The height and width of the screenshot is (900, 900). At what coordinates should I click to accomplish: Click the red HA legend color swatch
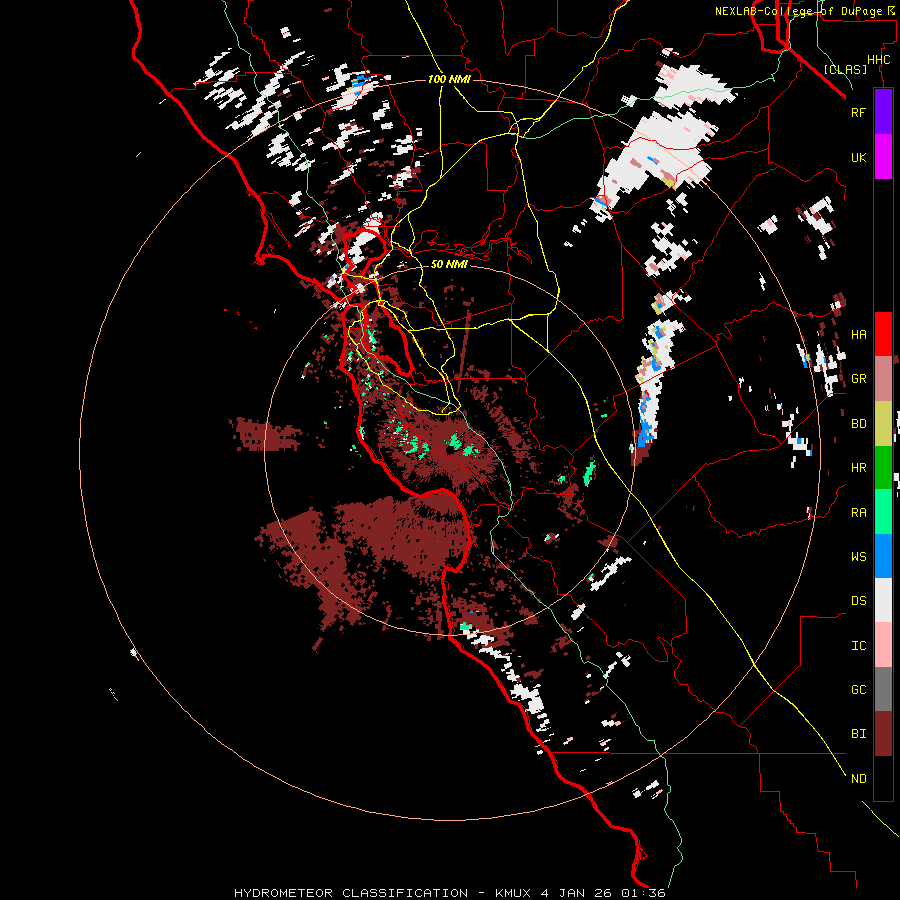coord(883,334)
